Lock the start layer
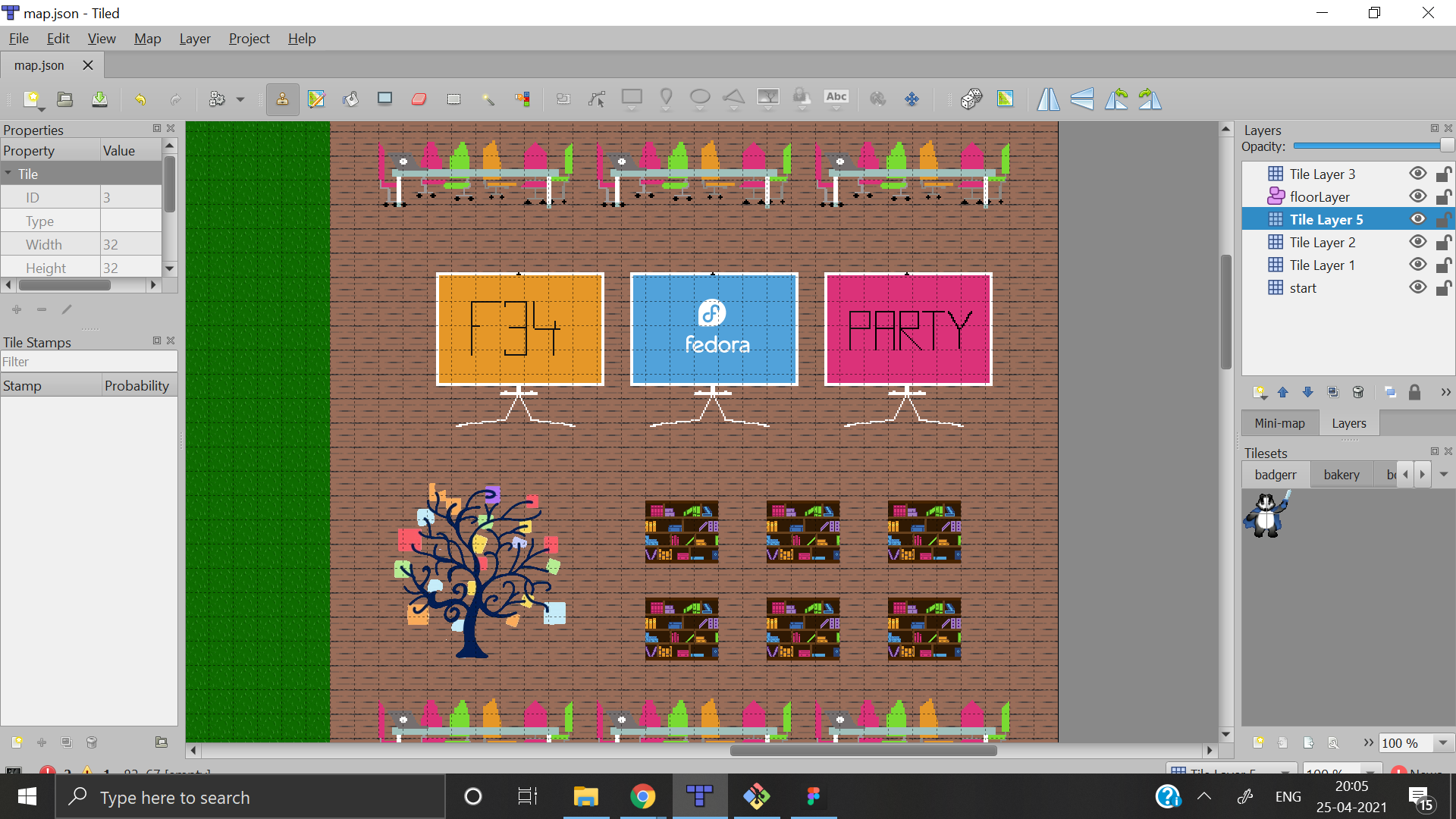The height and width of the screenshot is (819, 1456). (x=1444, y=287)
